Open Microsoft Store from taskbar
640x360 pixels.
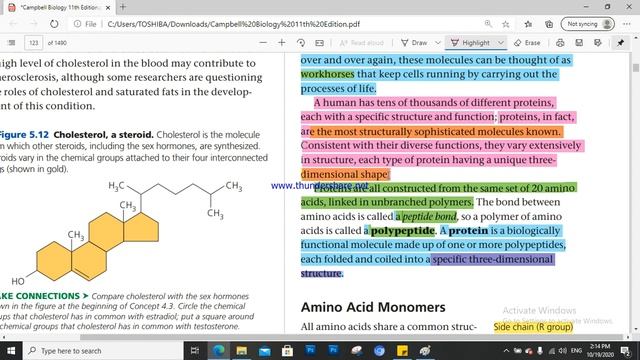tap(287, 351)
